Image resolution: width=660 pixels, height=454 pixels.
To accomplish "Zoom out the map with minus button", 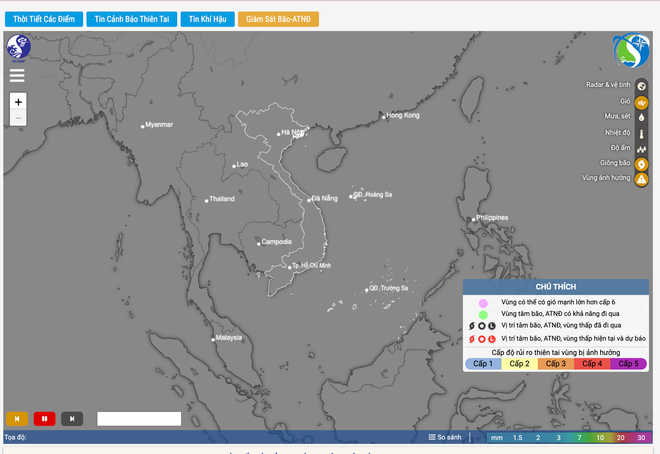I will [x=18, y=118].
